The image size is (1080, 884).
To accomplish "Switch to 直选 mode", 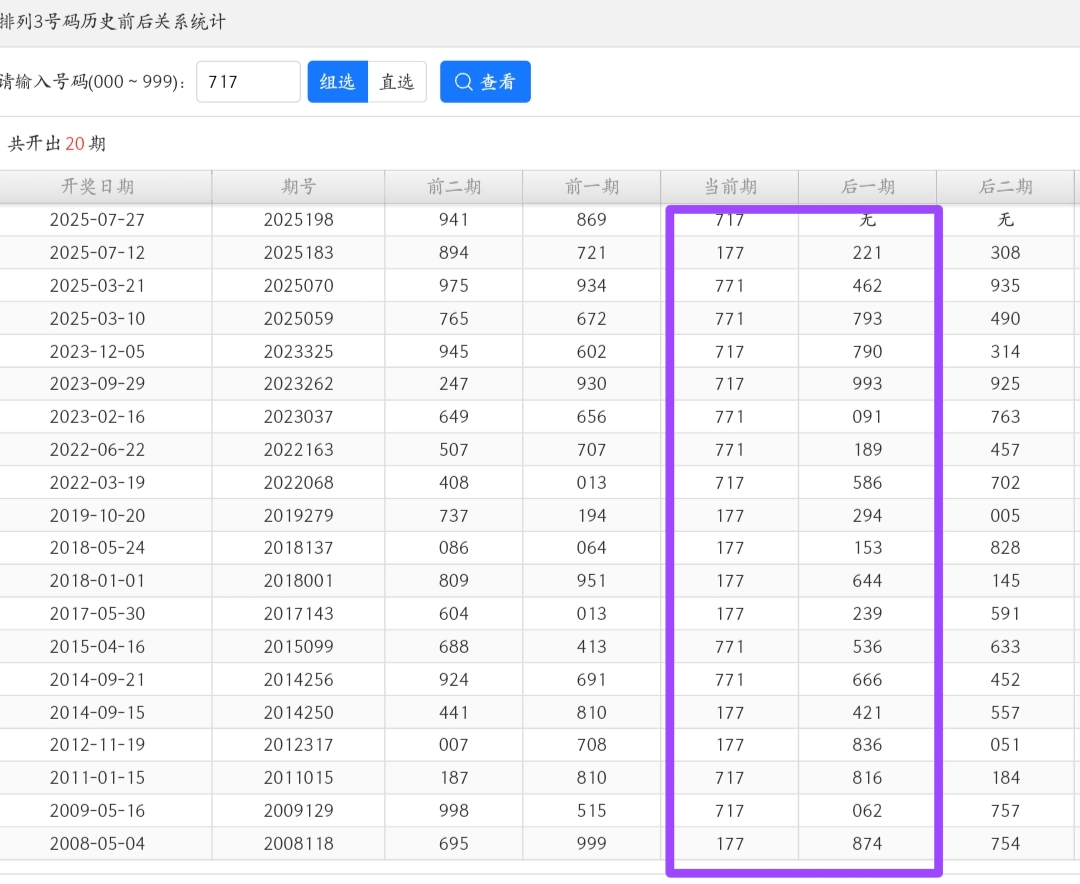I will (x=397, y=82).
